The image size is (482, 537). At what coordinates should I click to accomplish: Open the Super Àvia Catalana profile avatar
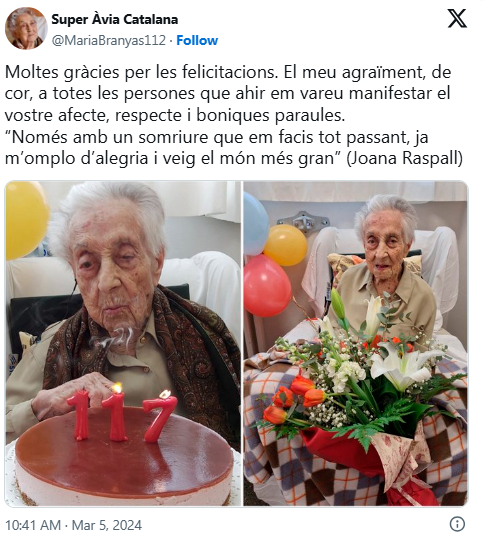26,28
